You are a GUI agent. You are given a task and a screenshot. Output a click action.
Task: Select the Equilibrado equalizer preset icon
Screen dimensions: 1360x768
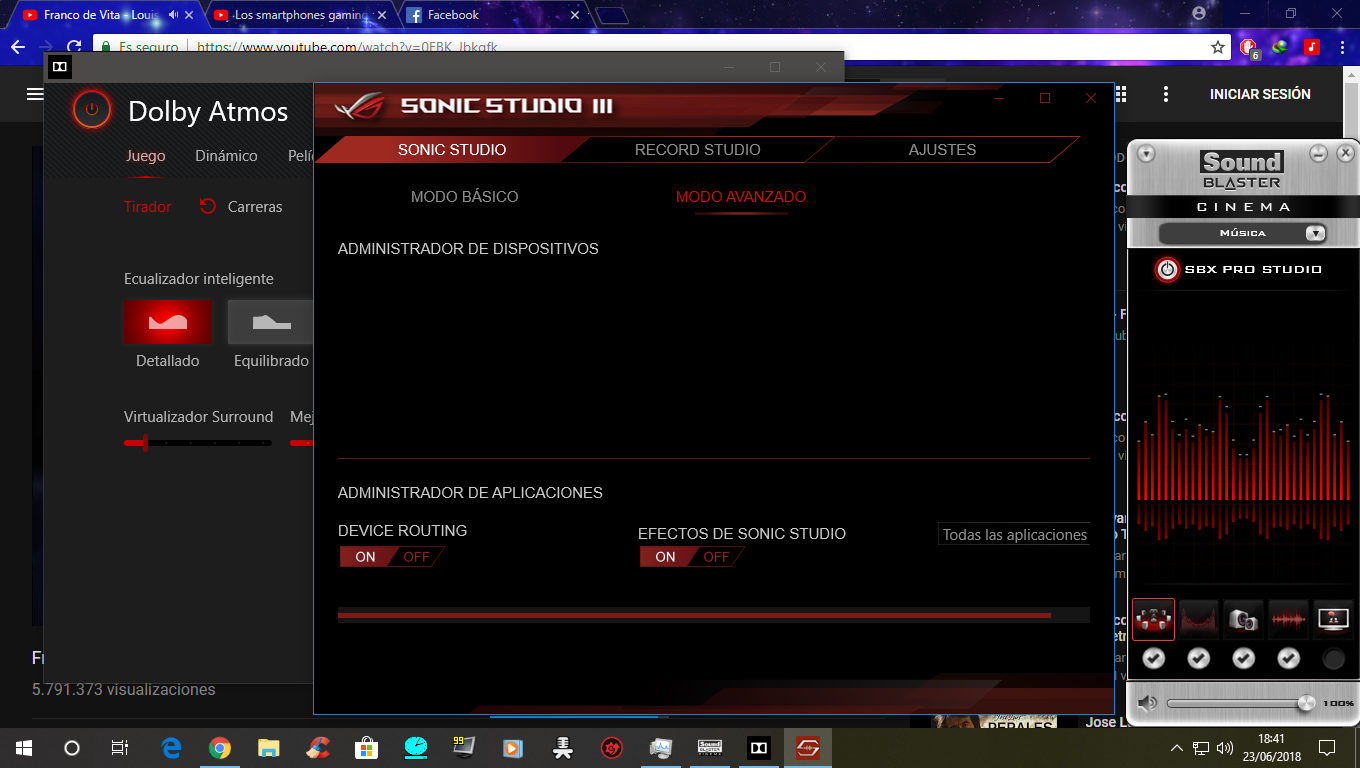tap(271, 322)
